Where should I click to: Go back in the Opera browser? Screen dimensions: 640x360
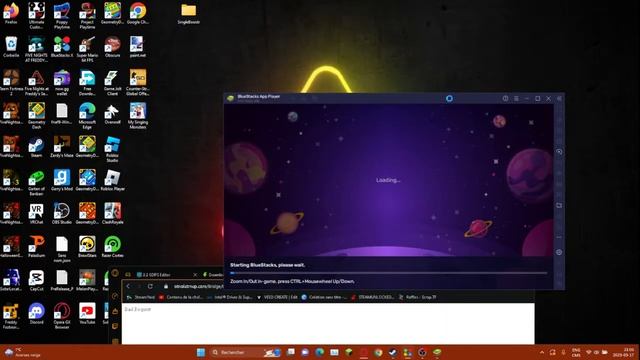click(x=128, y=287)
